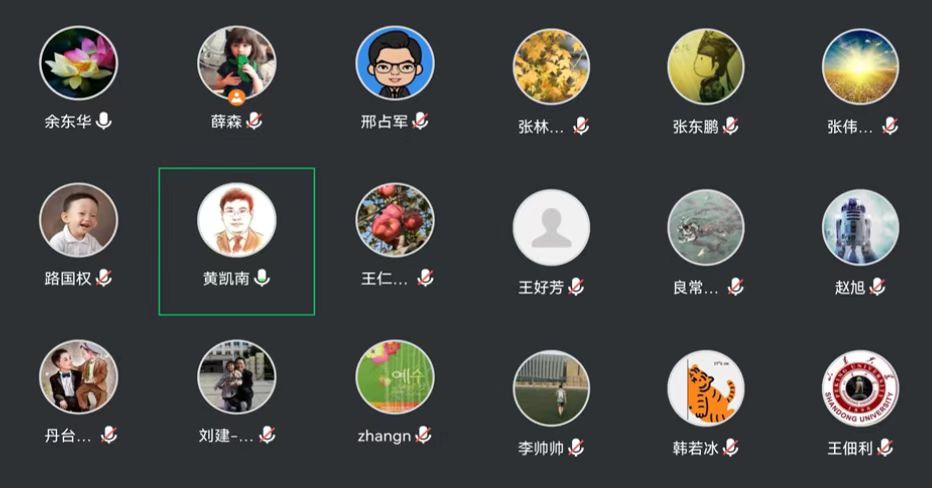This screenshot has width=932, height=488.
Task: Click the muted mic icon next to 张东鹏
Action: pos(731,126)
